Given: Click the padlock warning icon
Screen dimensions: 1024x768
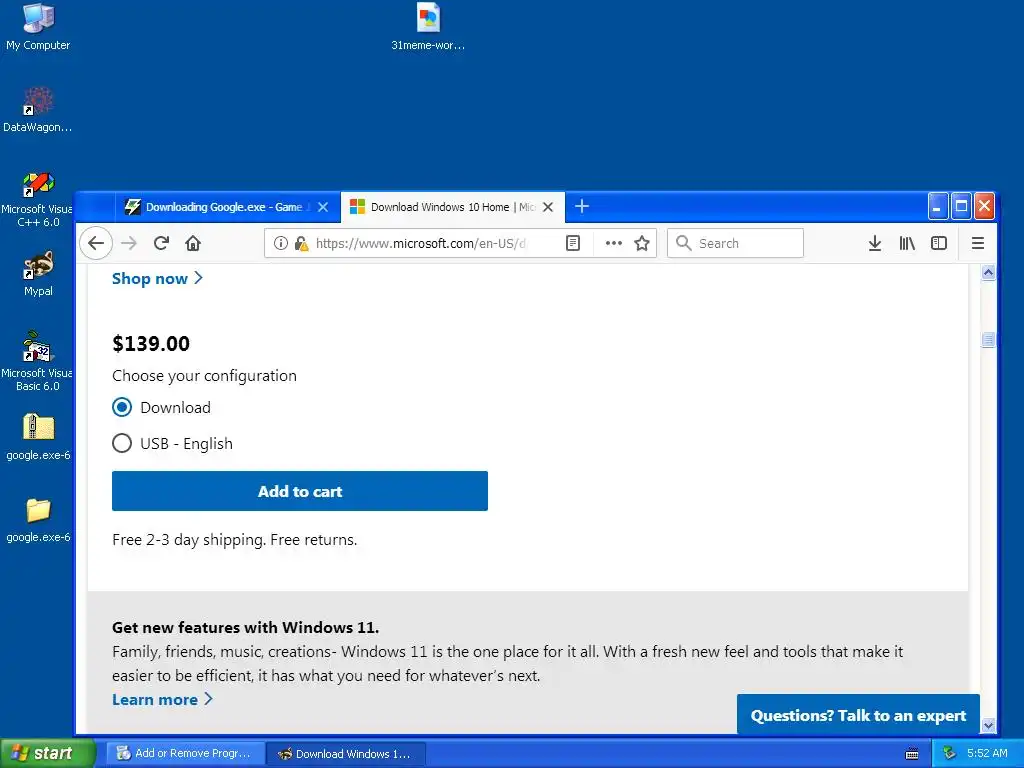Looking at the screenshot, I should (x=301, y=244).
